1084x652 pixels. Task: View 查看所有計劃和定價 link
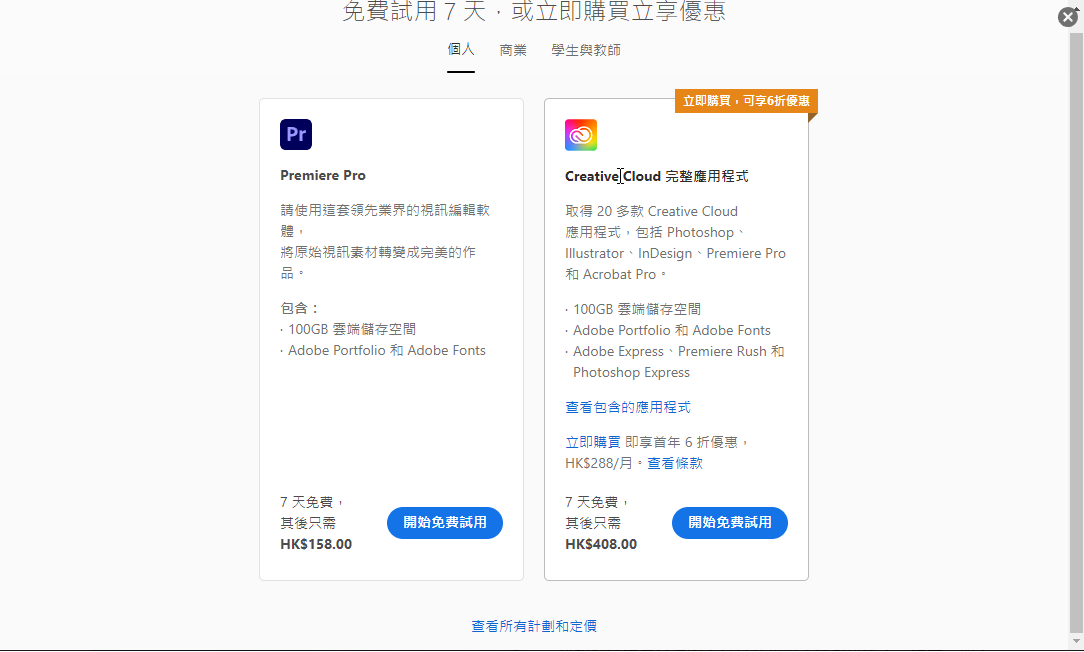pos(534,626)
